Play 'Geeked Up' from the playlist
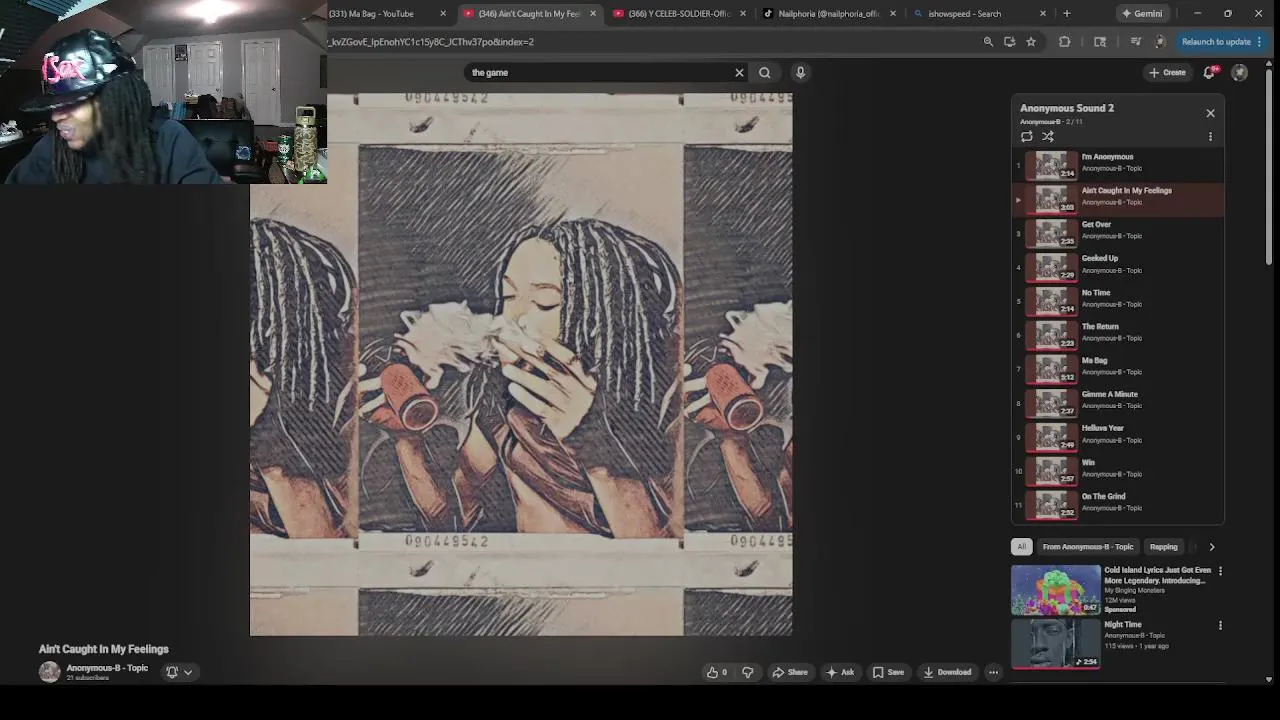The image size is (1280, 720). coord(1118,267)
